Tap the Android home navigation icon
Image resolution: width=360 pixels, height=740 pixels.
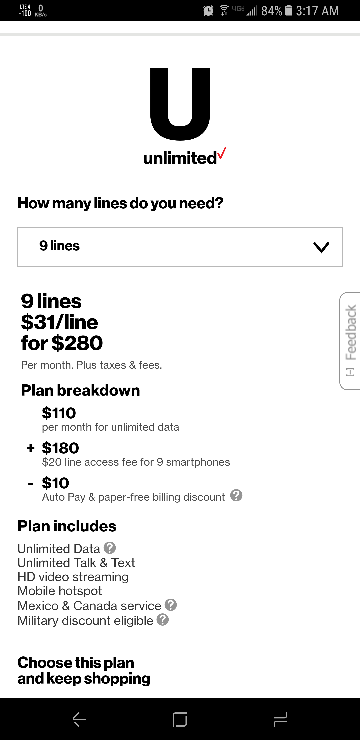pyautogui.click(x=180, y=719)
